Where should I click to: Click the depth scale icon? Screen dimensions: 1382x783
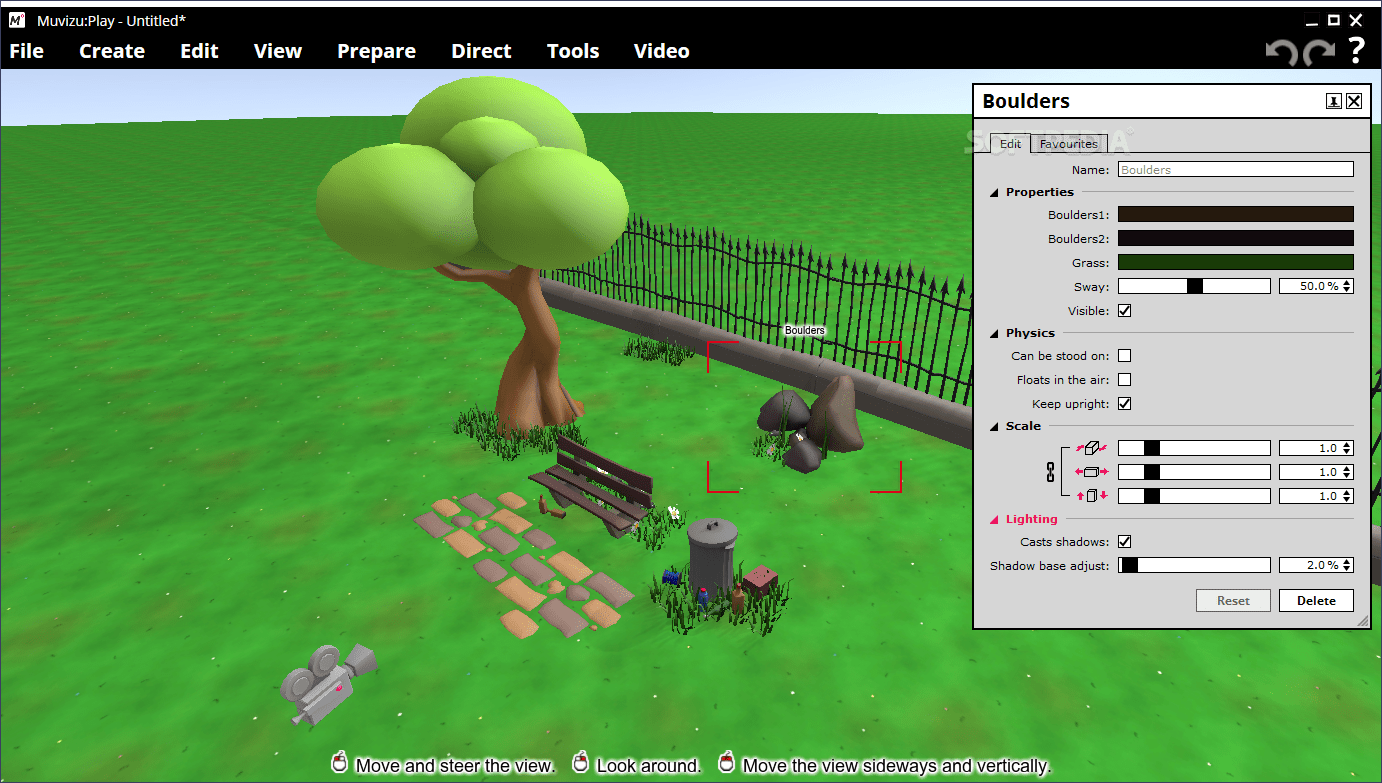click(x=1091, y=448)
